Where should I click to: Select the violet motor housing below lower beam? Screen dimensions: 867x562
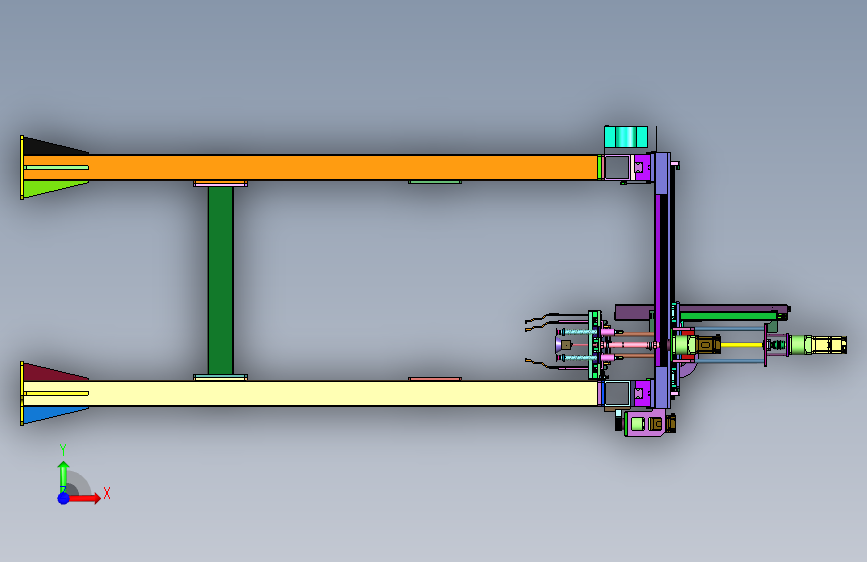pos(645,423)
